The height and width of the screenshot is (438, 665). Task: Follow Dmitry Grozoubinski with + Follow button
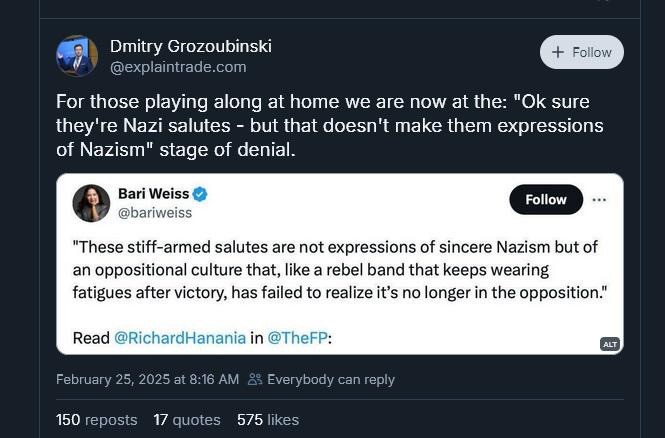(x=581, y=52)
